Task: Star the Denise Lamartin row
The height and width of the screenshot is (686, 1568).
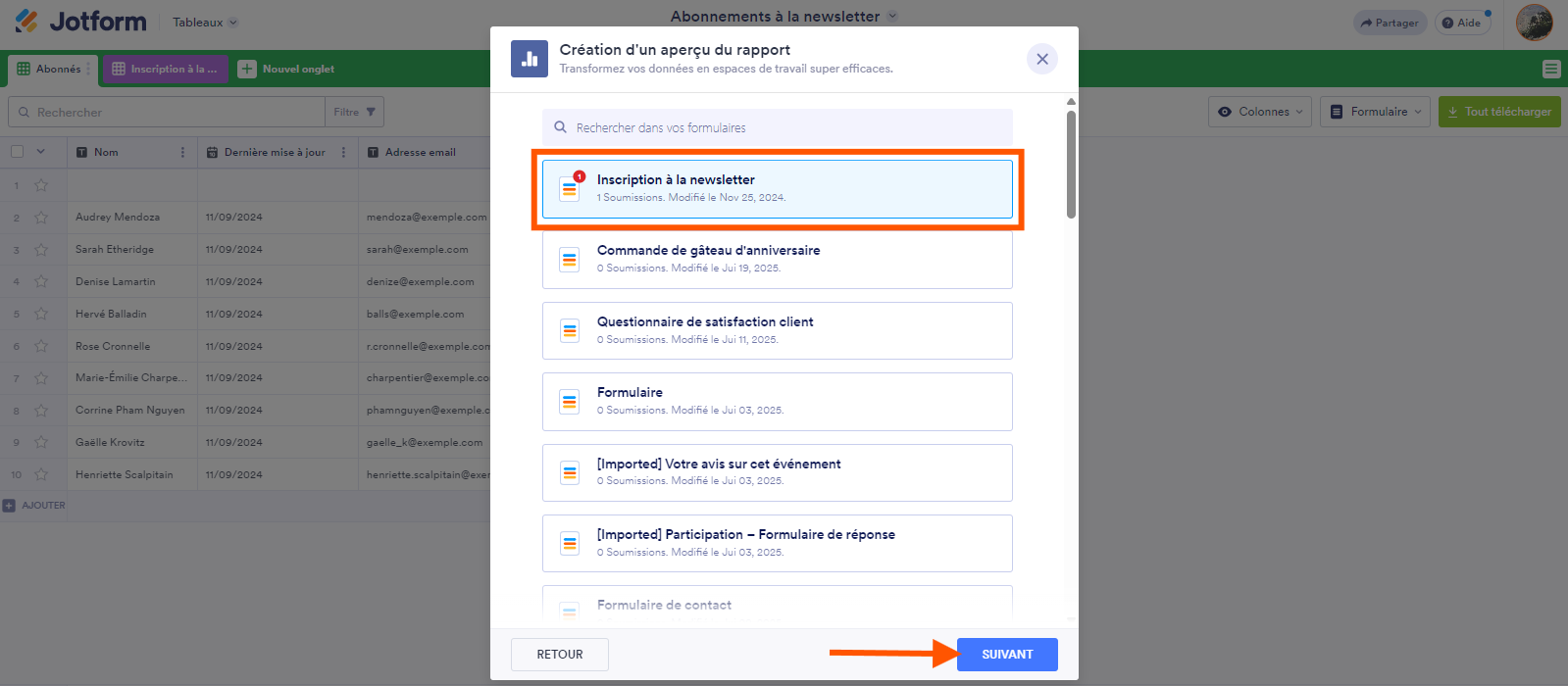Action: click(x=41, y=281)
